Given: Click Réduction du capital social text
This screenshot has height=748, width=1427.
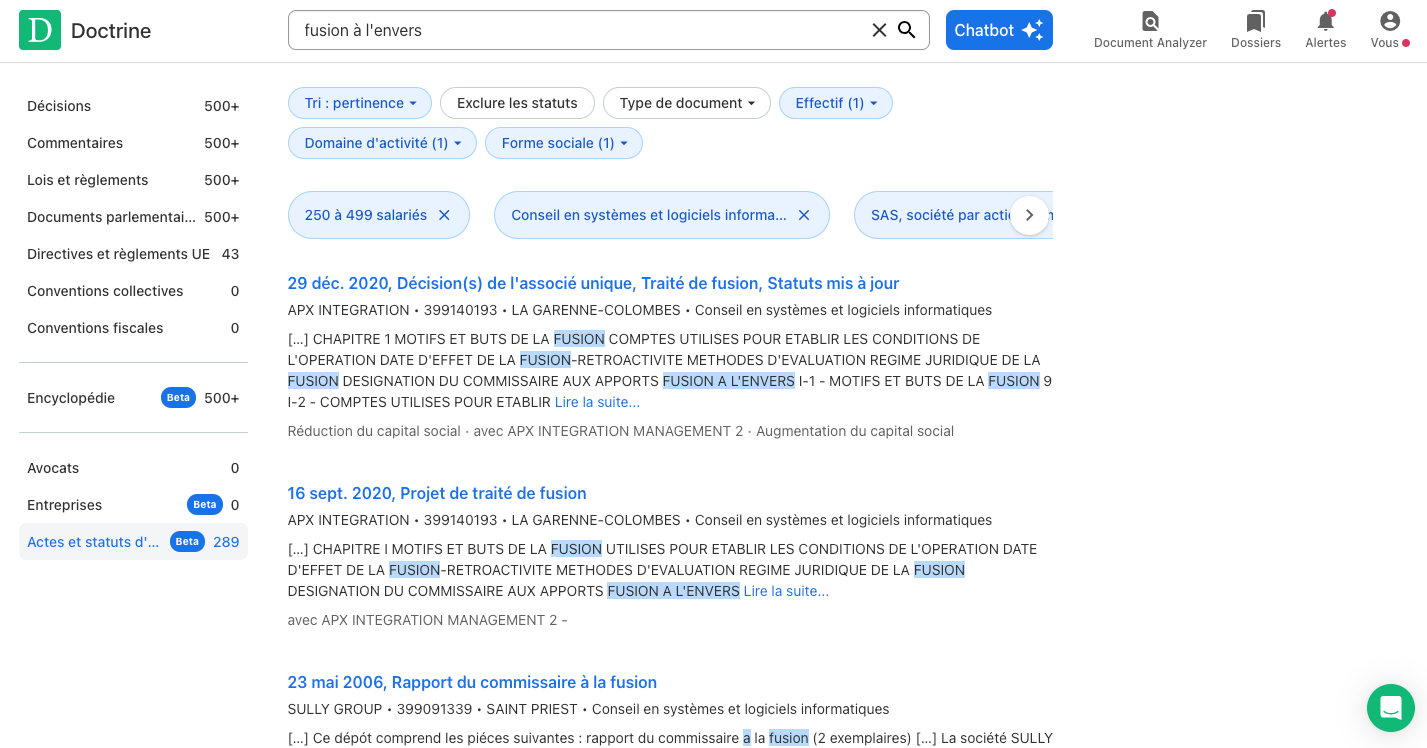Looking at the screenshot, I should click(x=374, y=431).
